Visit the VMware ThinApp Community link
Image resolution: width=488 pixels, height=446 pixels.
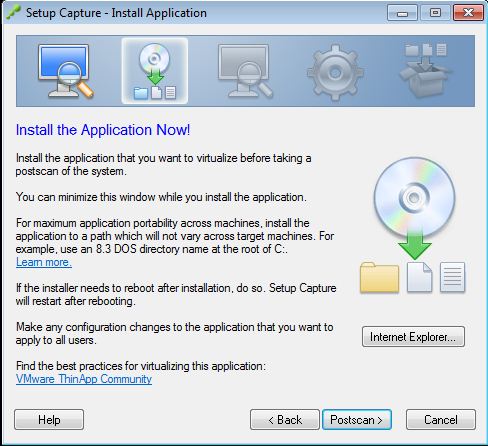(84, 379)
